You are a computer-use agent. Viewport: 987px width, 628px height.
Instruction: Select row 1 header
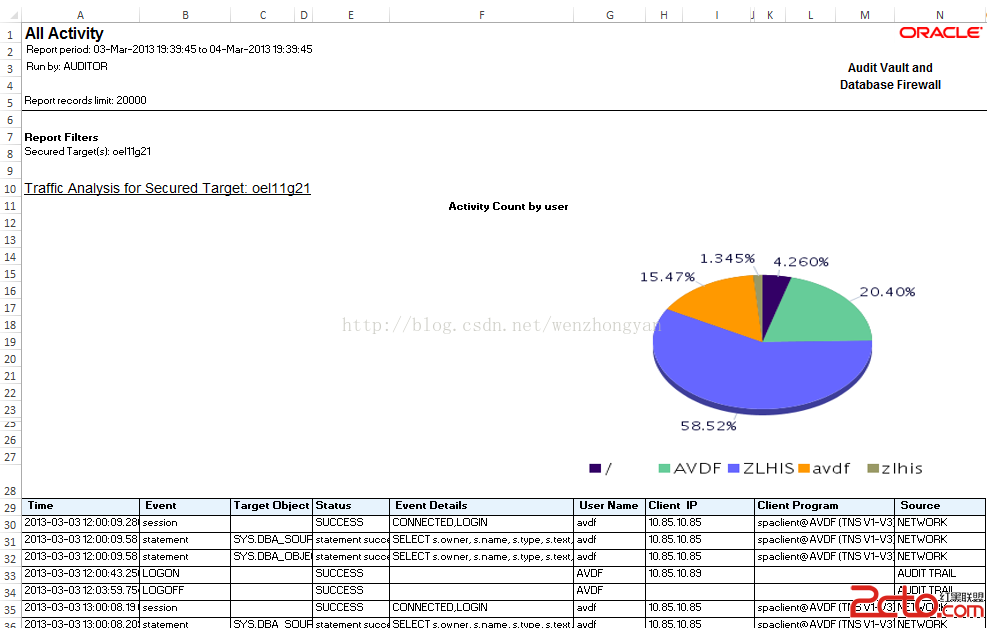tap(10, 35)
